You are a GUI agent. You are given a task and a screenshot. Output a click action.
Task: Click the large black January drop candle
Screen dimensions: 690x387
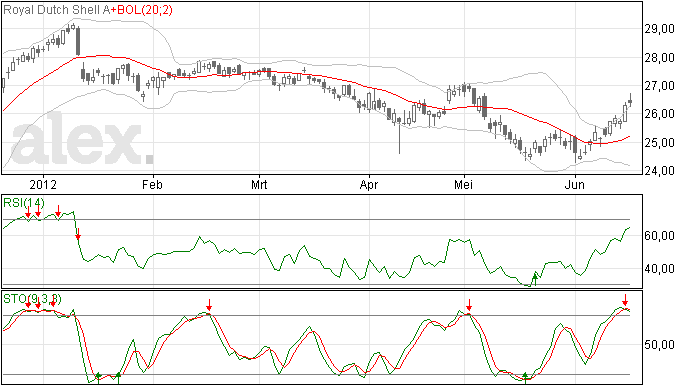[78, 41]
